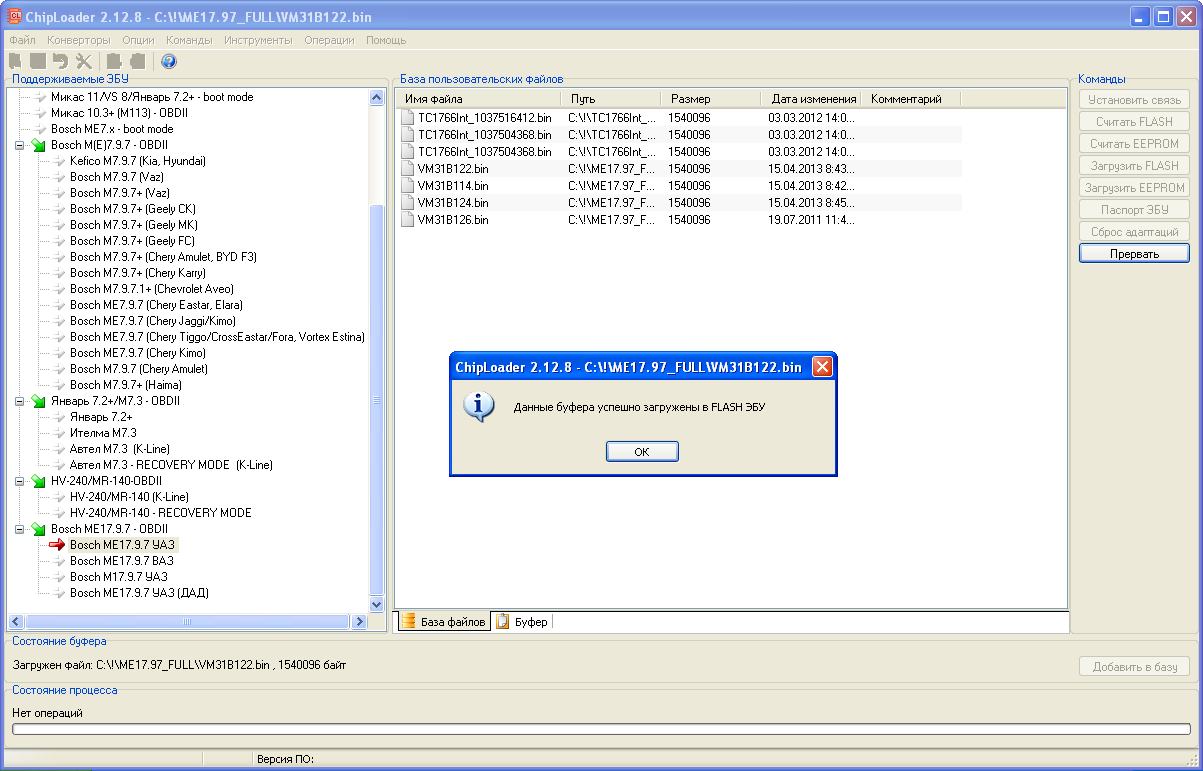The width and height of the screenshot is (1203, 771).
Task: Close the dialog with red X button
Action: (x=822, y=367)
